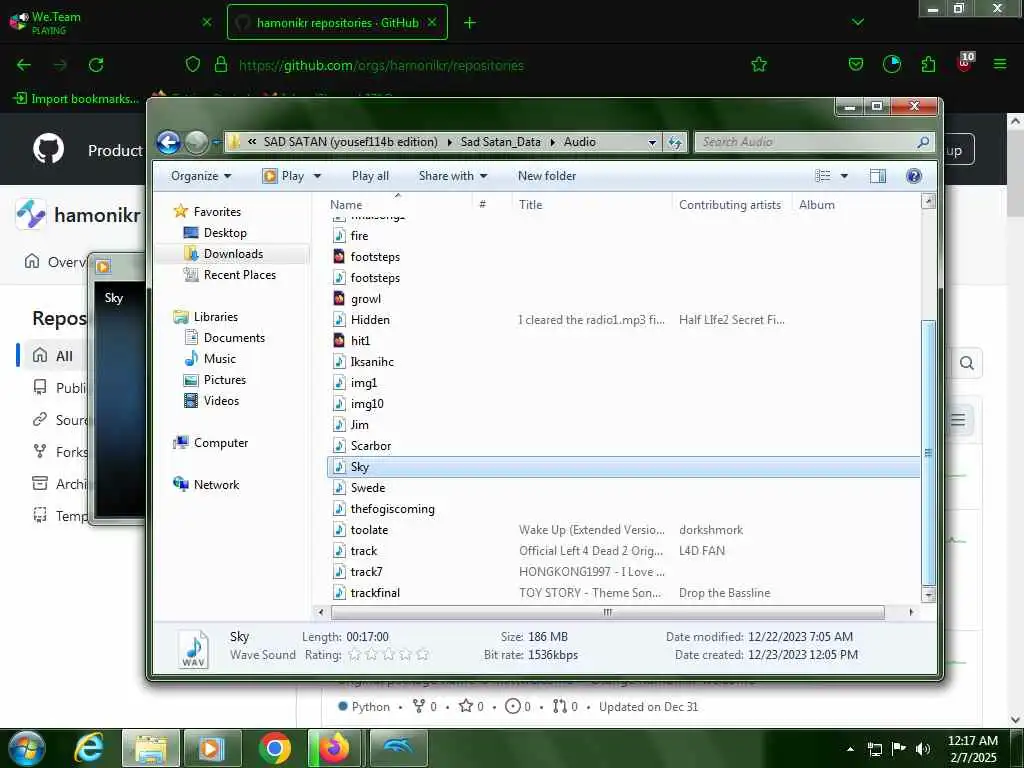This screenshot has height=768, width=1024.
Task: Sort by Contributing artists column header
Action: click(730, 204)
